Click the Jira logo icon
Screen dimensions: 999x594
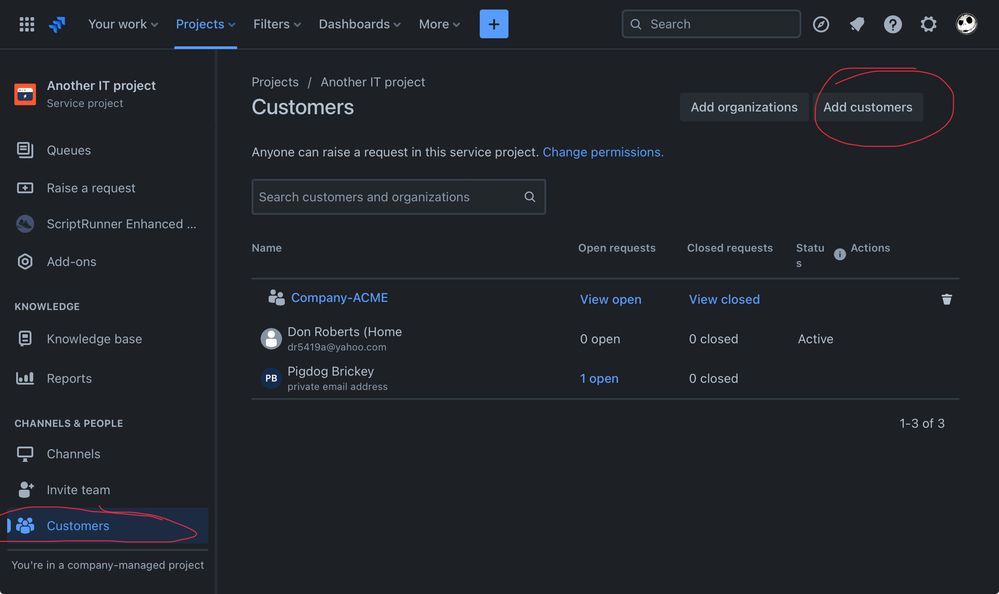(x=57, y=24)
